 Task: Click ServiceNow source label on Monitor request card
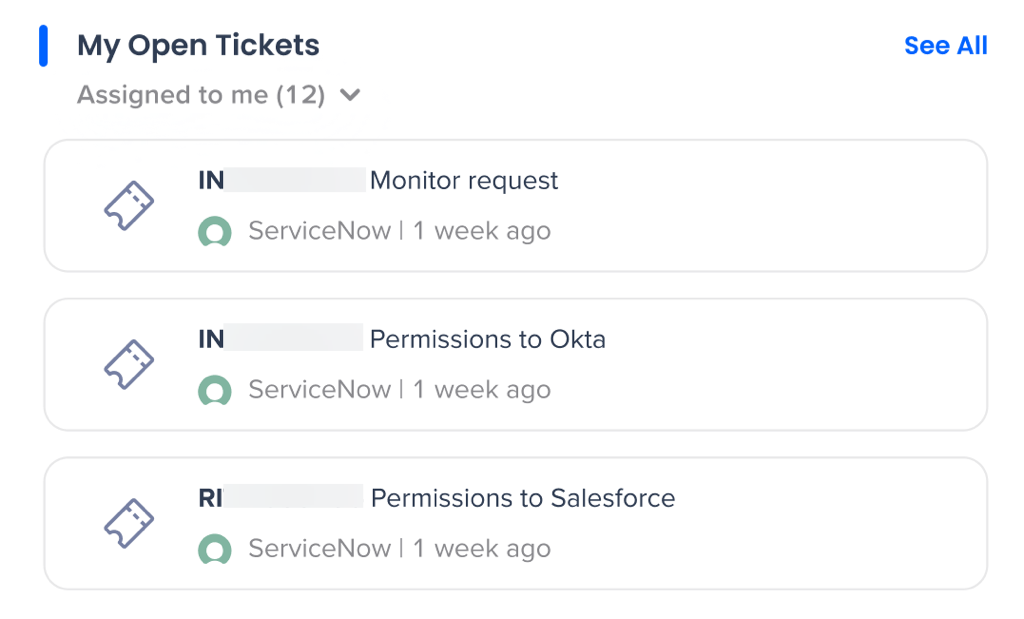pos(319,232)
